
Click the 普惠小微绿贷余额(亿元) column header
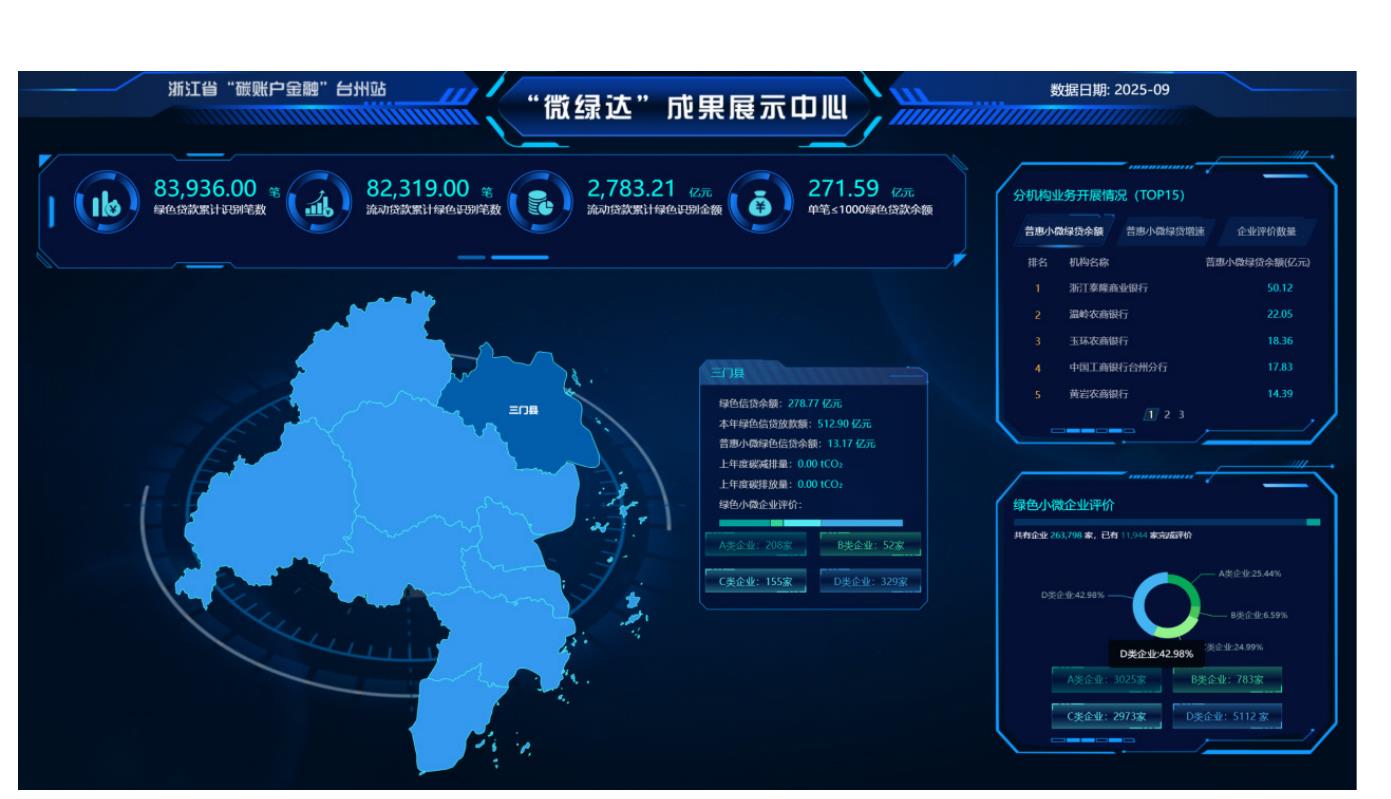coord(1257,262)
